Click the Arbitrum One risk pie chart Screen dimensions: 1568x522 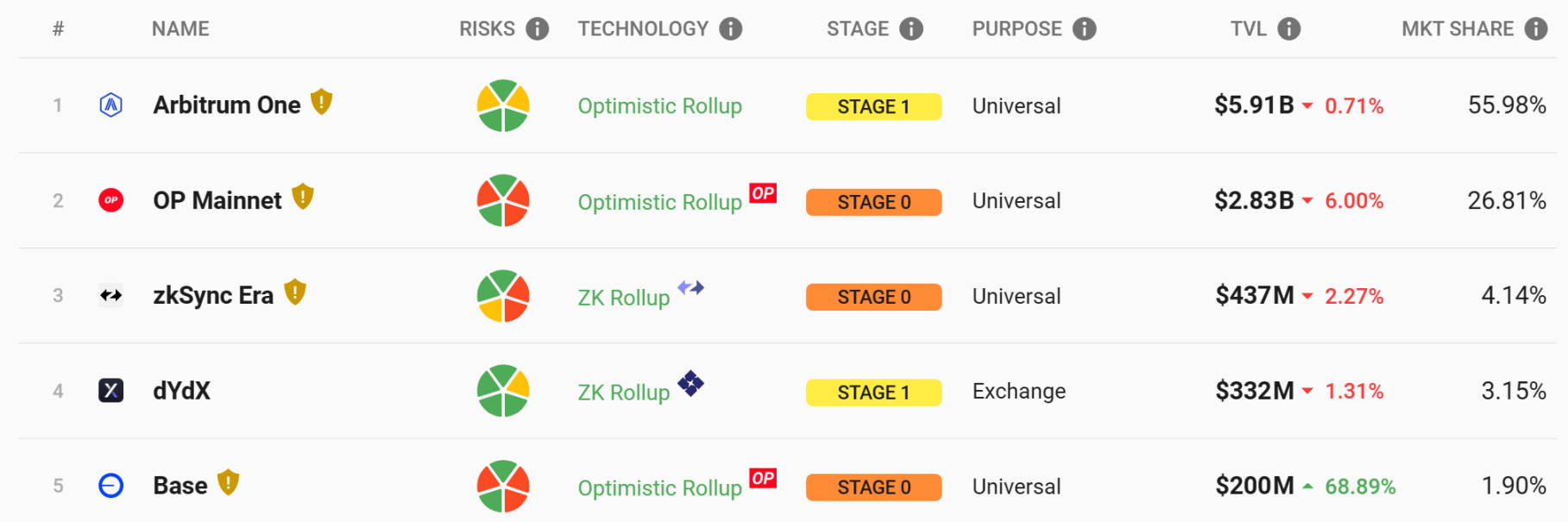point(503,106)
